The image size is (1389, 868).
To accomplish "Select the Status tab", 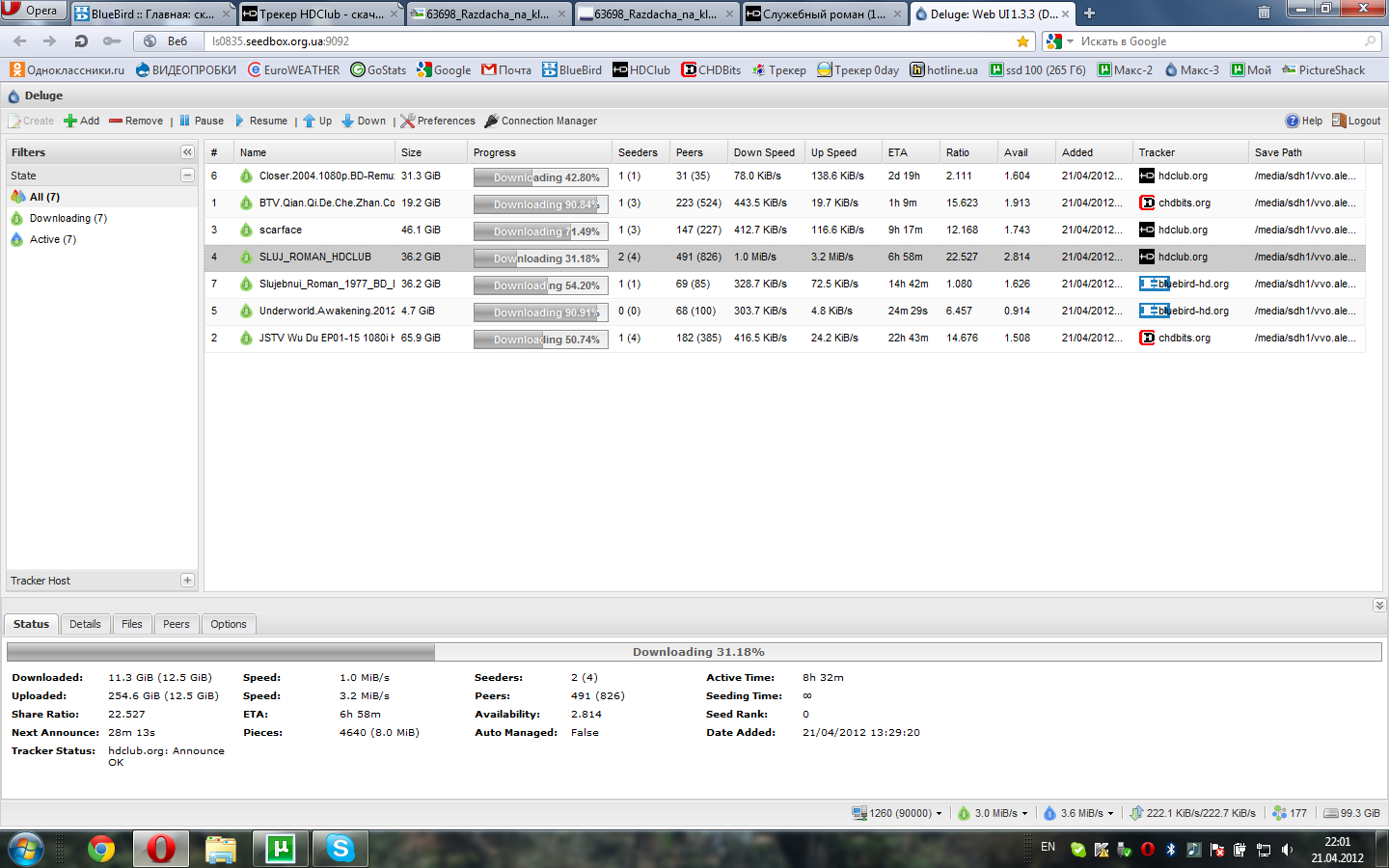I will pyautogui.click(x=31, y=624).
